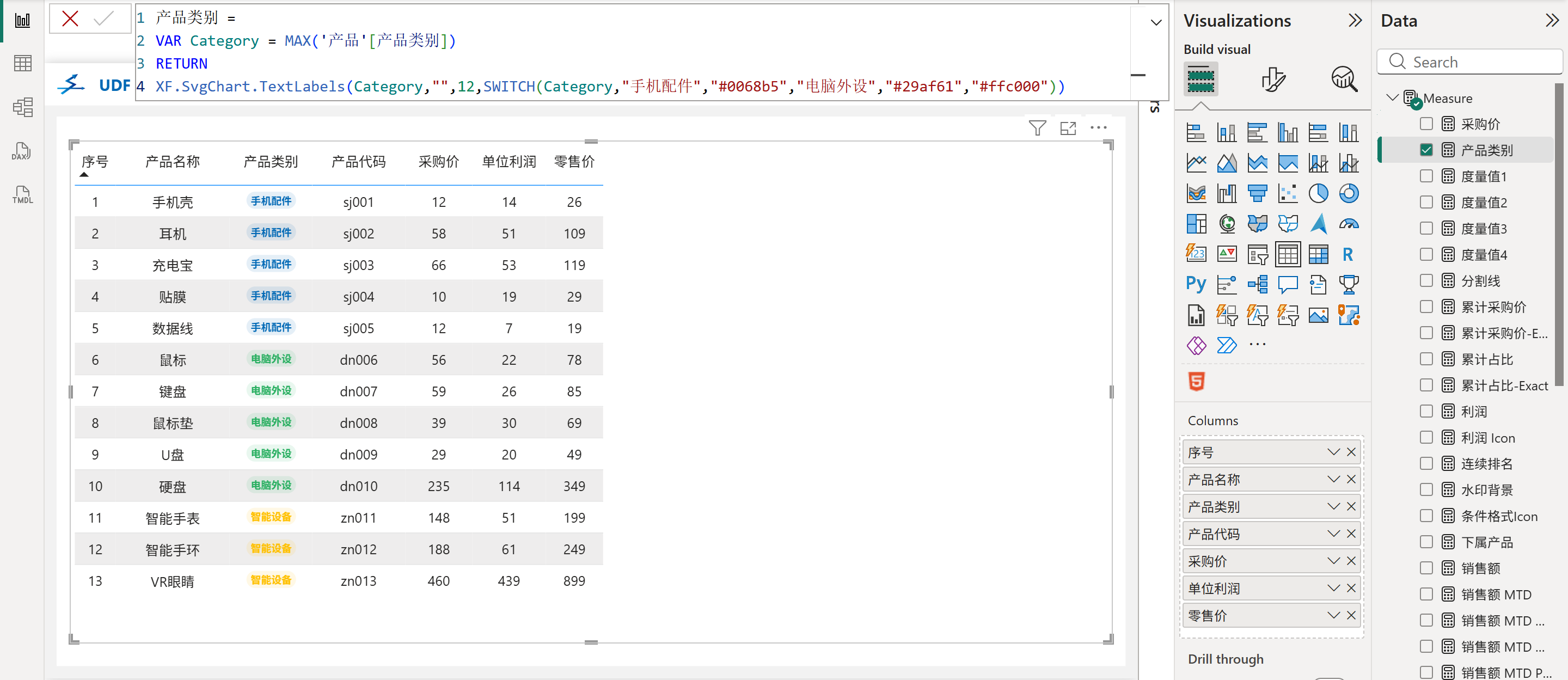This screenshot has width=1568, height=680.
Task: Sort table by 采购价 column header
Action: (438, 162)
